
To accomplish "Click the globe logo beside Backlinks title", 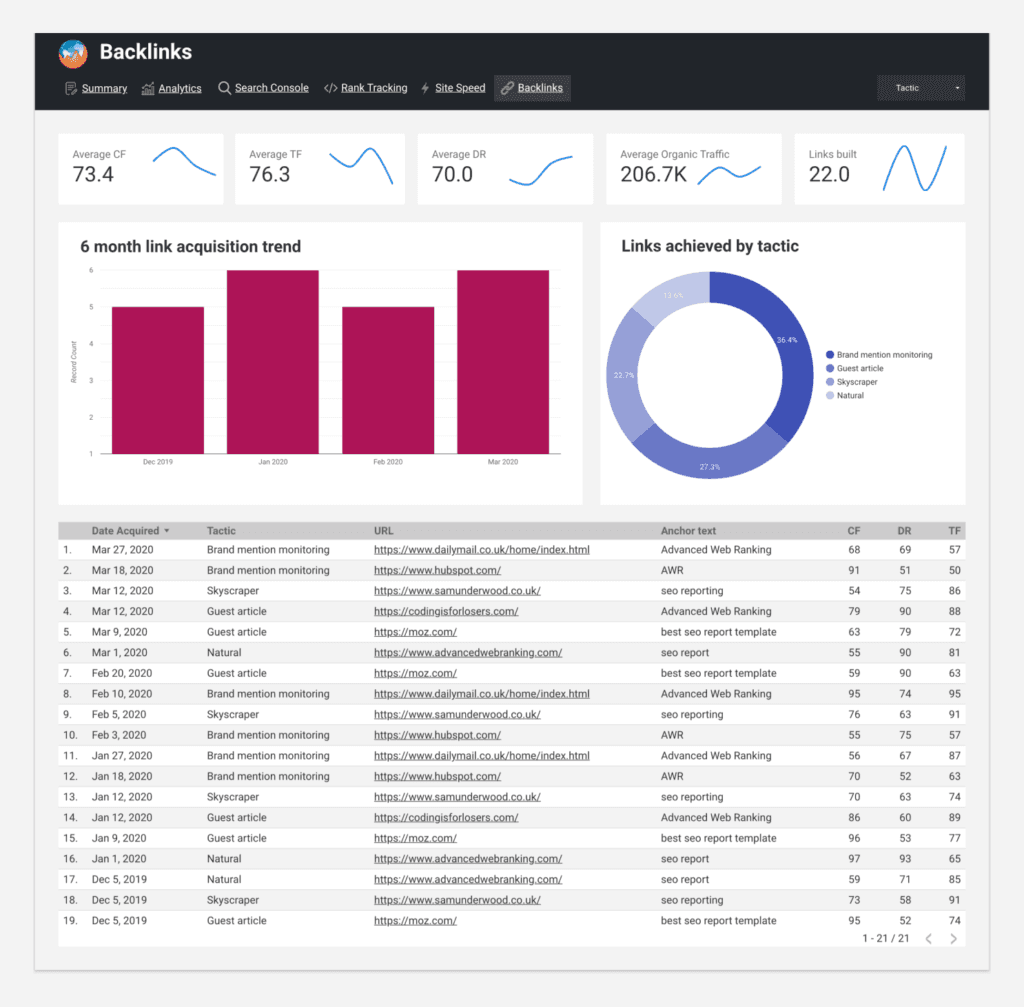I will pyautogui.click(x=72, y=54).
